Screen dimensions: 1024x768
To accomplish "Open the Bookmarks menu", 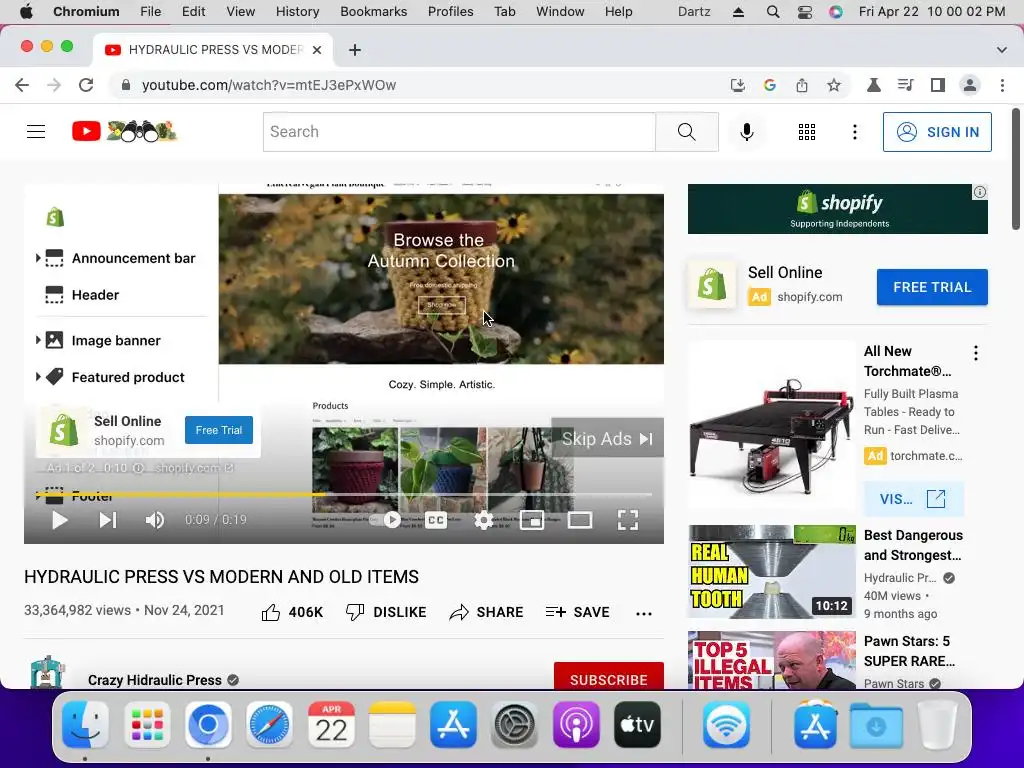I will pyautogui.click(x=374, y=11).
